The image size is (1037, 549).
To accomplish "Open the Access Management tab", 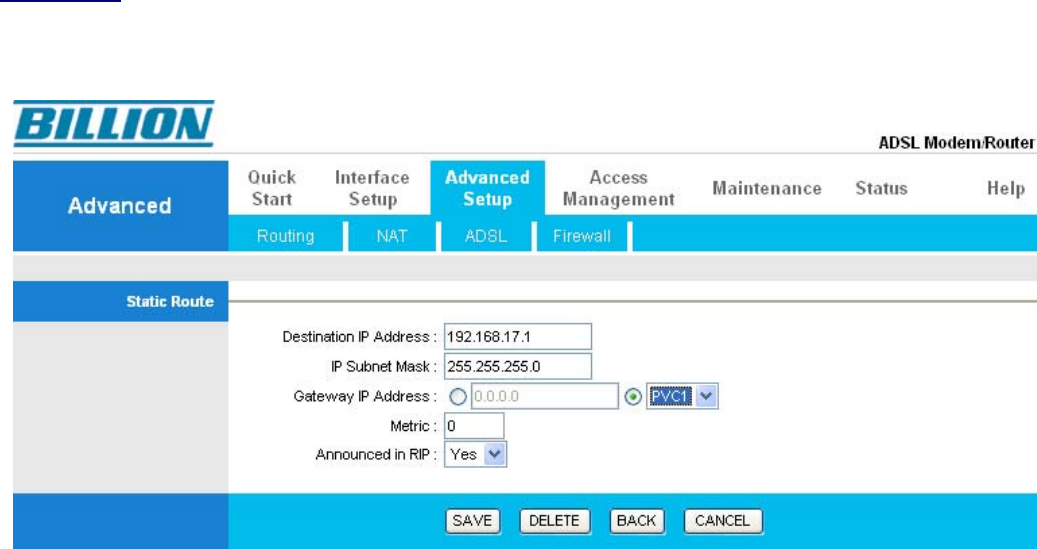I will point(618,189).
